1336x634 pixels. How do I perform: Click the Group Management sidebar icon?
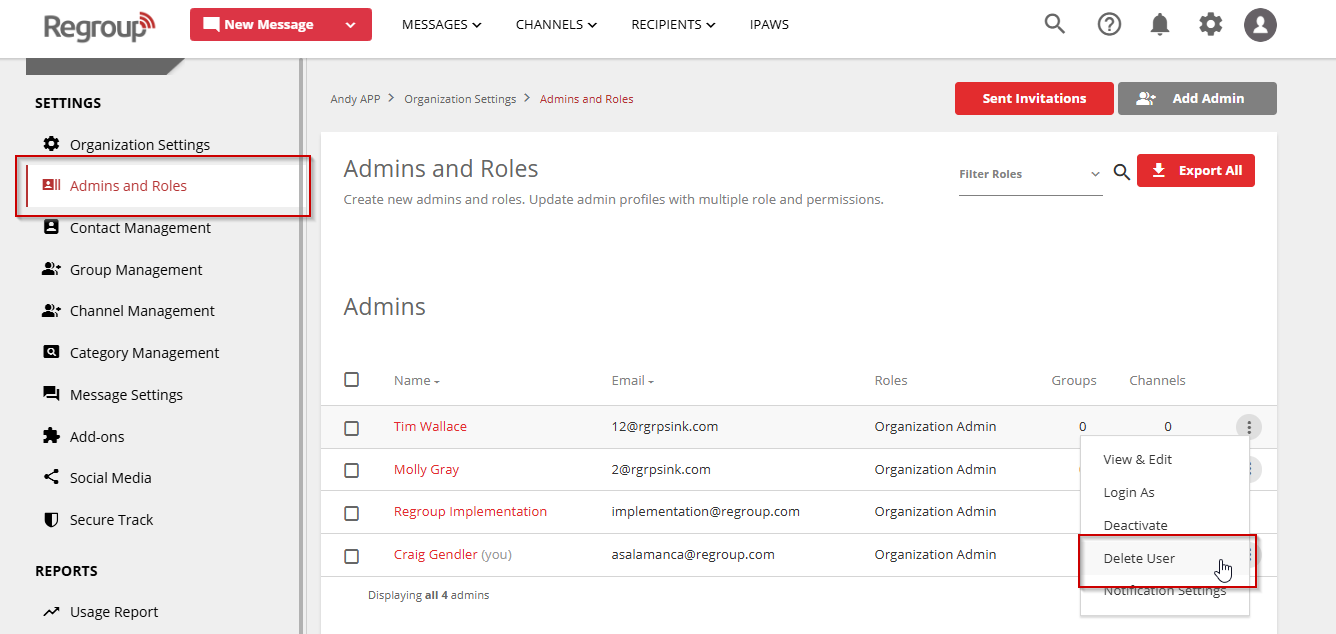52,269
